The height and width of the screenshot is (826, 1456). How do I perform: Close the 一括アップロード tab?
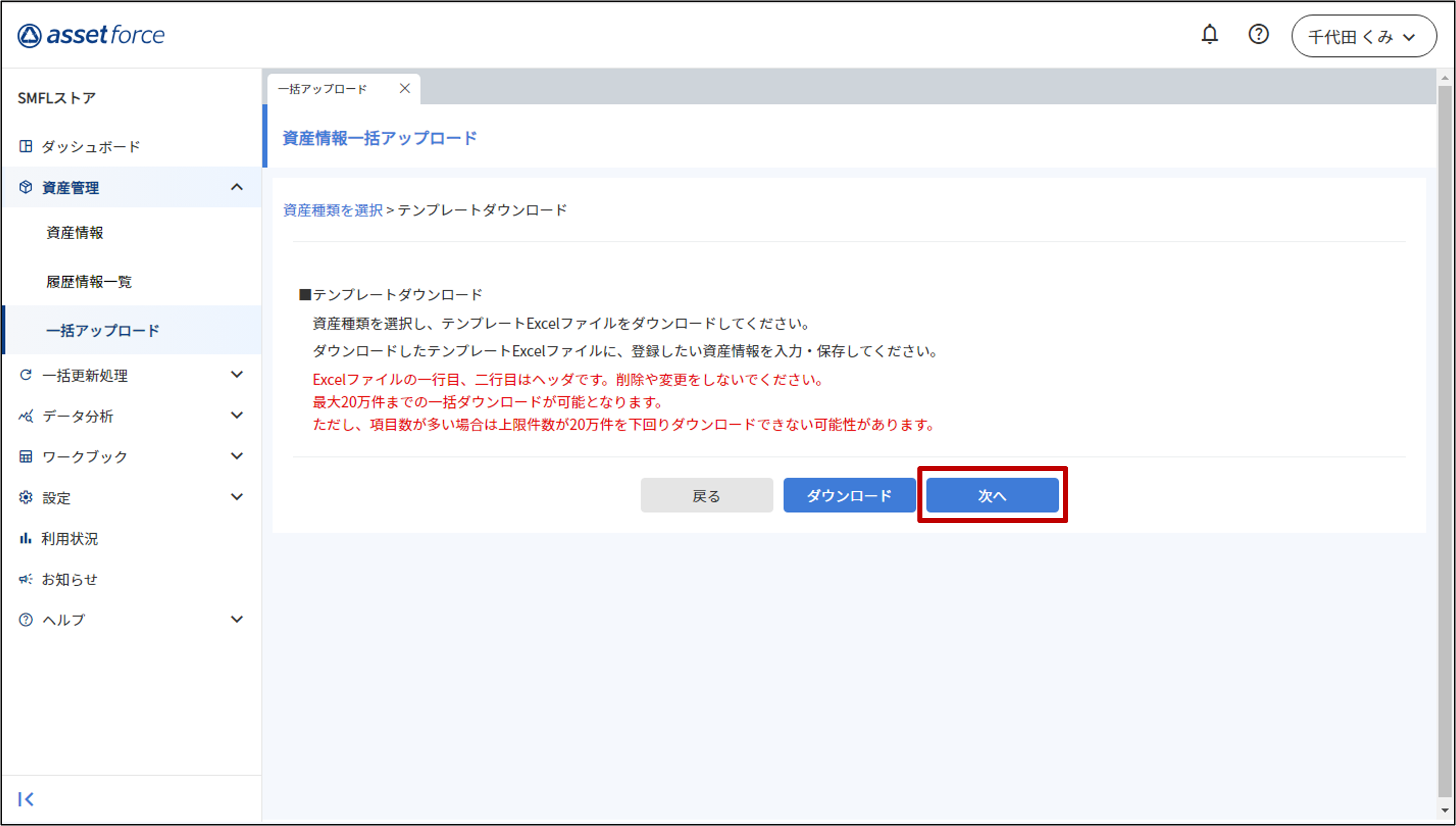(405, 88)
